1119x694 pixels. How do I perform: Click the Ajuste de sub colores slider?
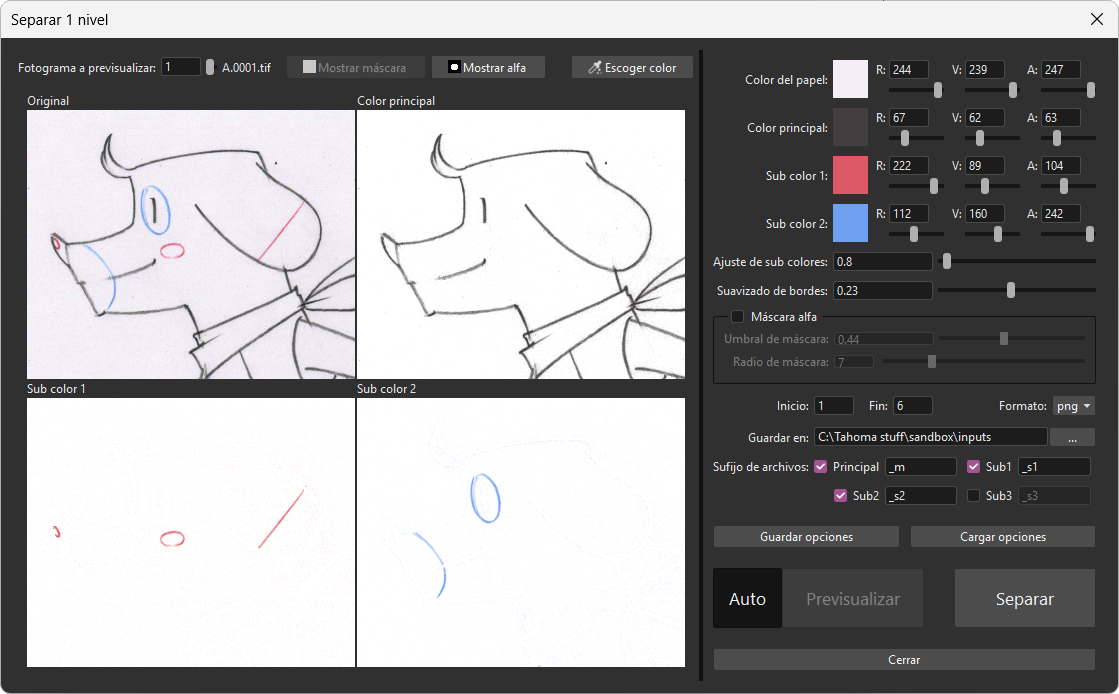pos(1017,261)
